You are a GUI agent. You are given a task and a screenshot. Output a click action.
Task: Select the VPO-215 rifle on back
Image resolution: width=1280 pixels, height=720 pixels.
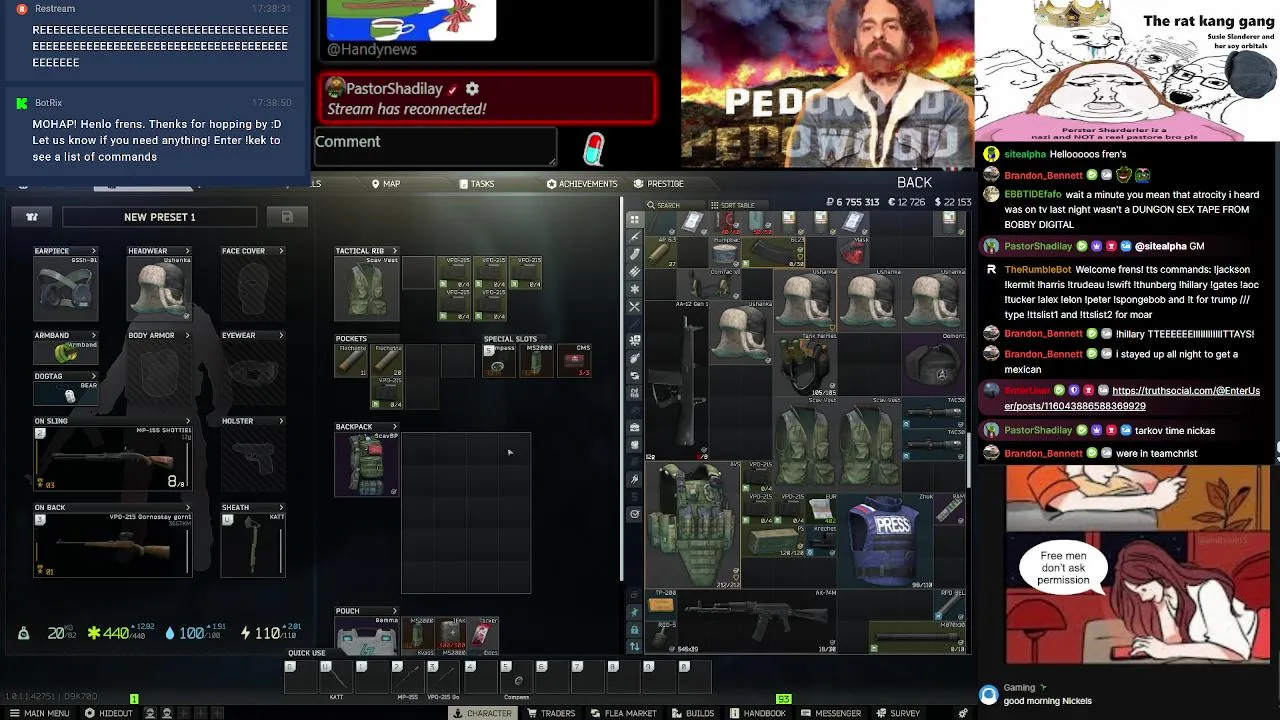click(112, 546)
